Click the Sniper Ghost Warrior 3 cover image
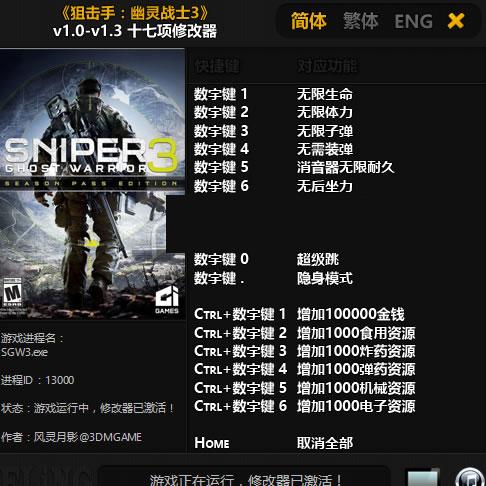The height and width of the screenshot is (486, 486). coord(92,184)
